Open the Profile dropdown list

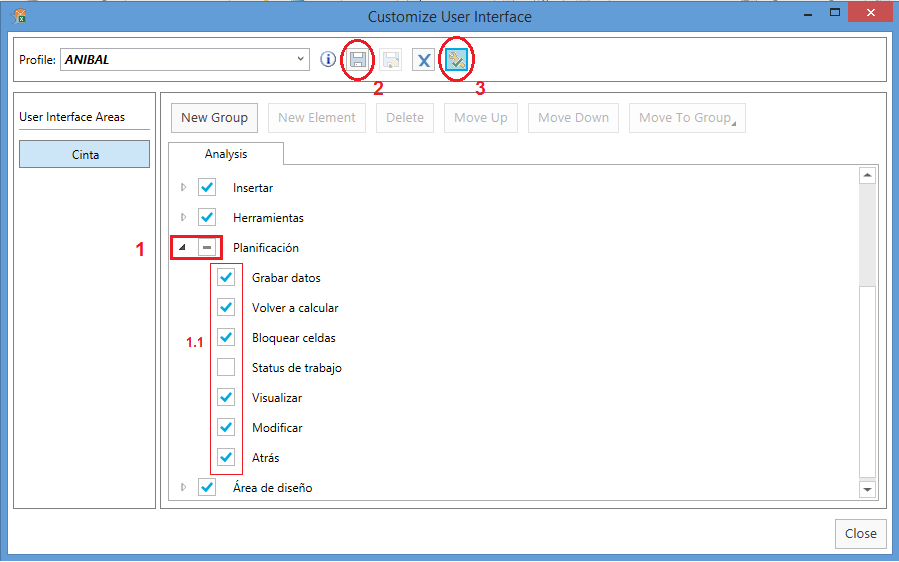[x=301, y=60]
